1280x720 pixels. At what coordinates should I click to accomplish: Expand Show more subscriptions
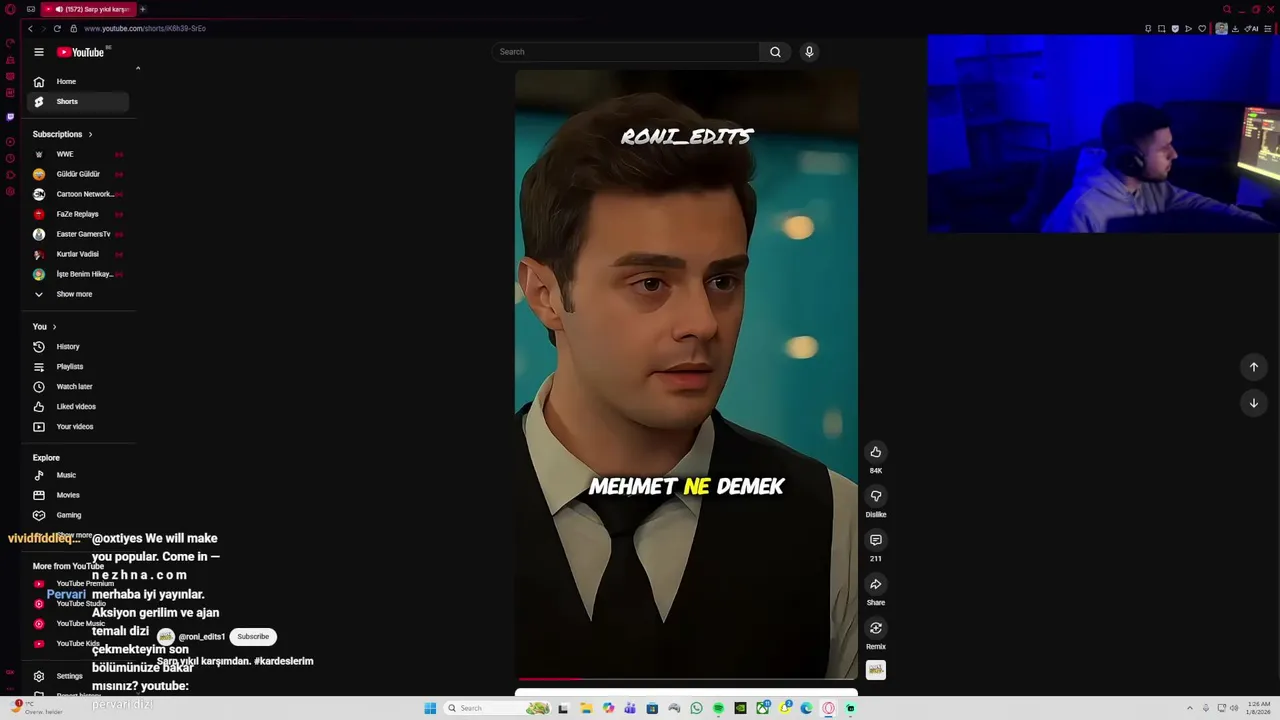[78, 294]
